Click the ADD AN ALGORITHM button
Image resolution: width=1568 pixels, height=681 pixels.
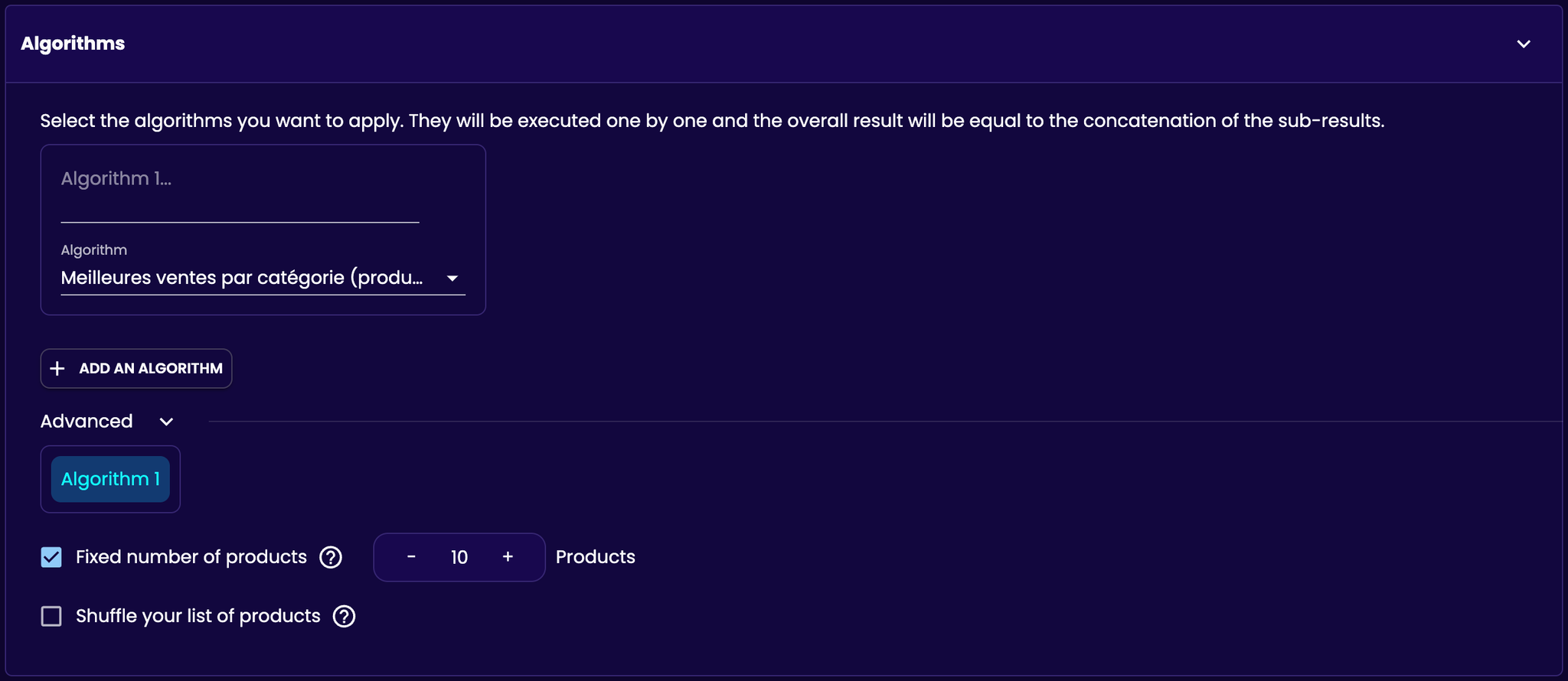[x=136, y=369]
